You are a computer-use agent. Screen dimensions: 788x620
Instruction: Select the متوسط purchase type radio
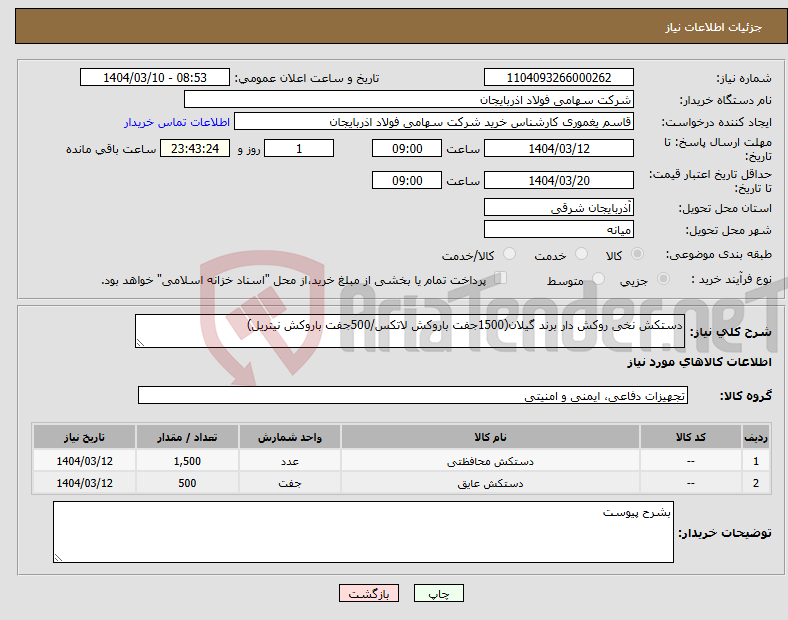pyautogui.click(x=598, y=279)
